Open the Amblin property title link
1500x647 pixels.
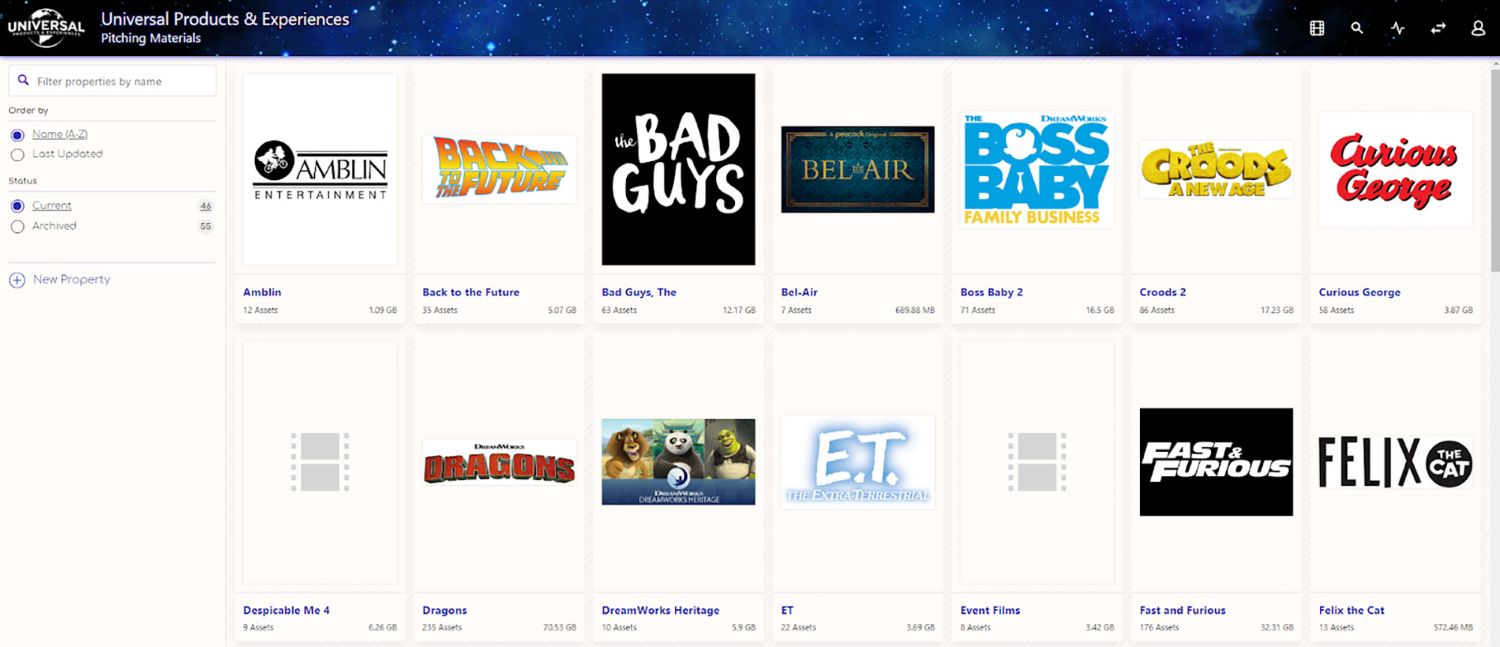coord(262,292)
